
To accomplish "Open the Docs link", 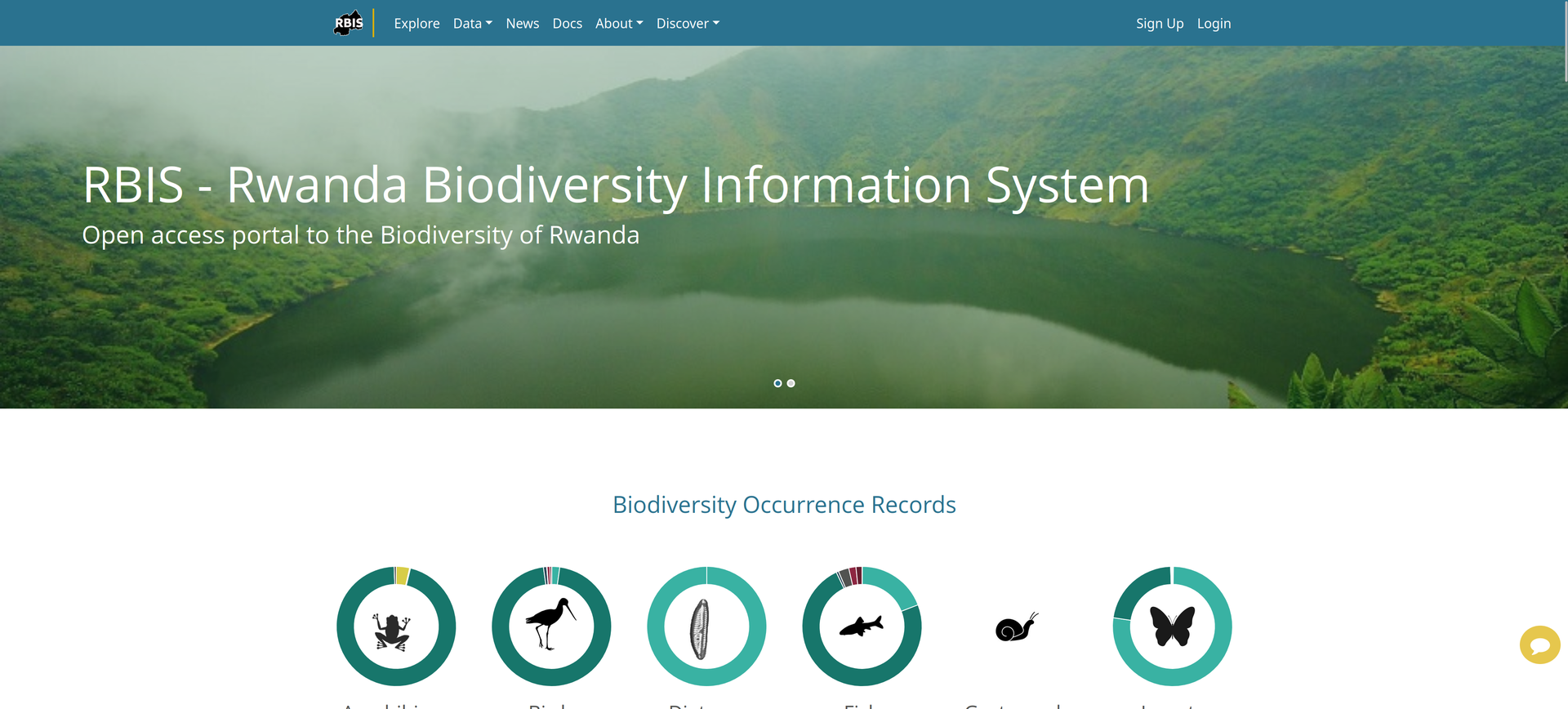I will coord(568,24).
